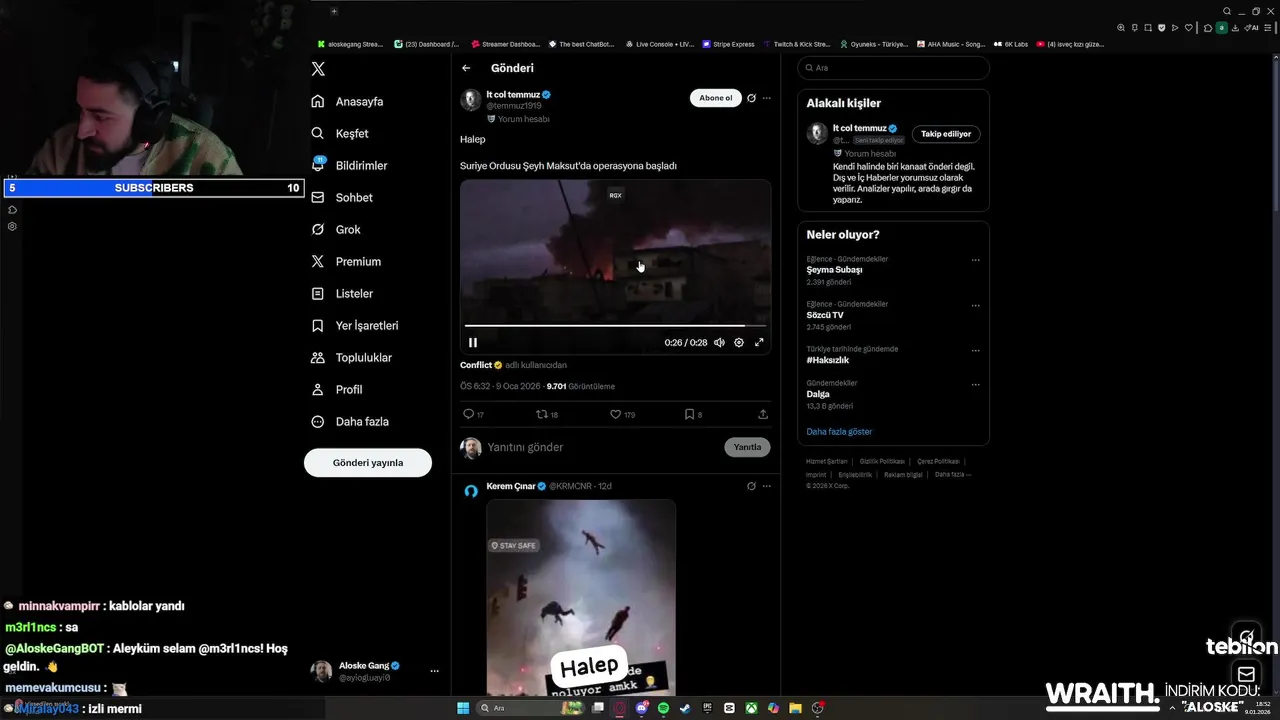Open Grok icon on Kerem Çınar's reply
The width and height of the screenshot is (1280, 720).
[x=751, y=486]
